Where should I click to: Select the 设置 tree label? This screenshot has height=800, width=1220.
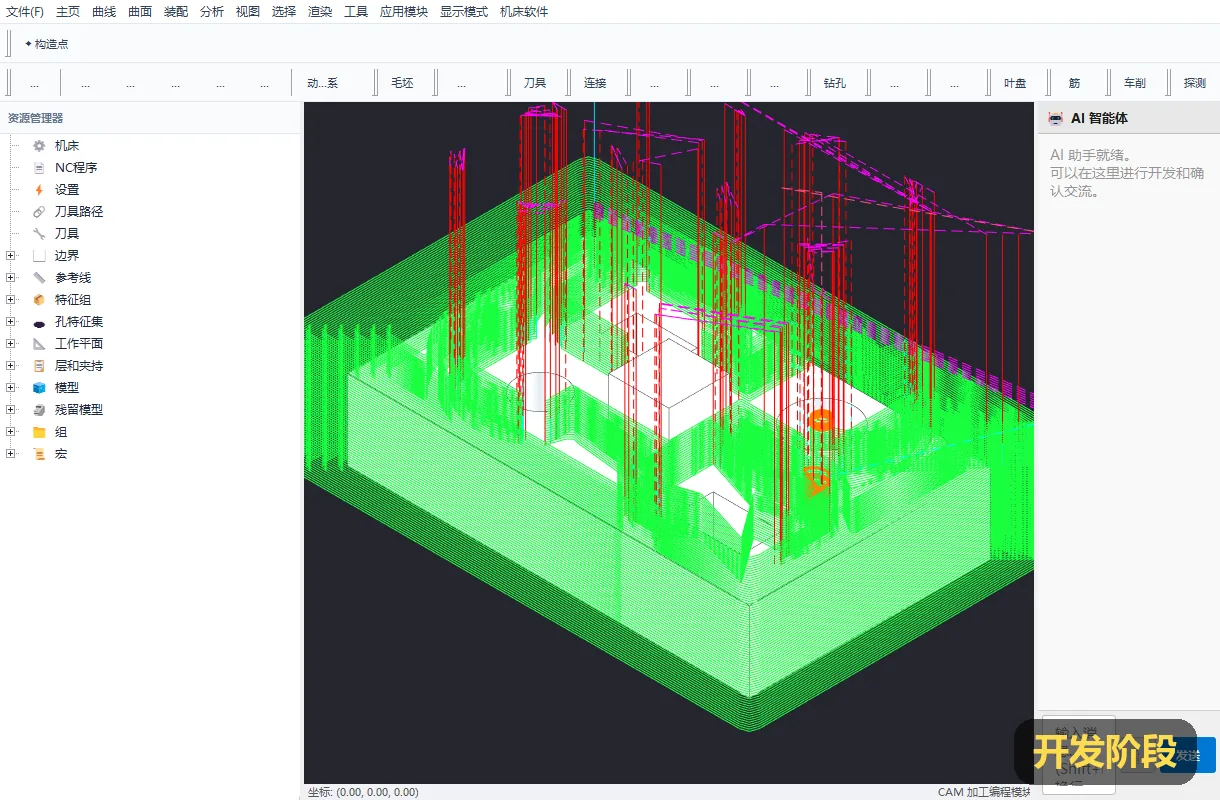67,190
